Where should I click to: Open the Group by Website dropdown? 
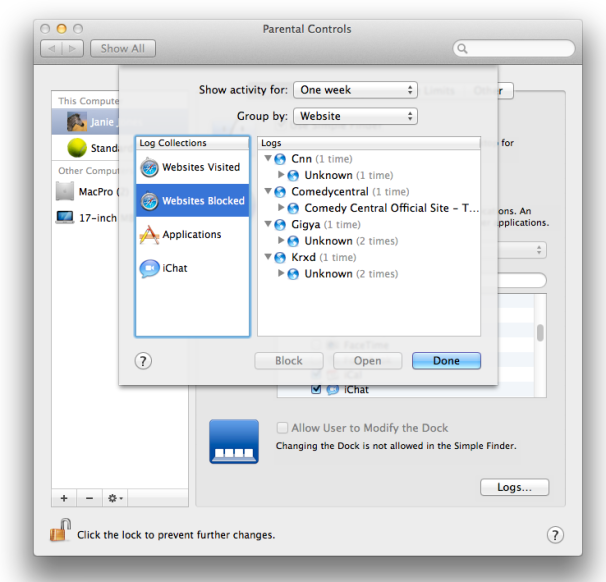[355, 116]
